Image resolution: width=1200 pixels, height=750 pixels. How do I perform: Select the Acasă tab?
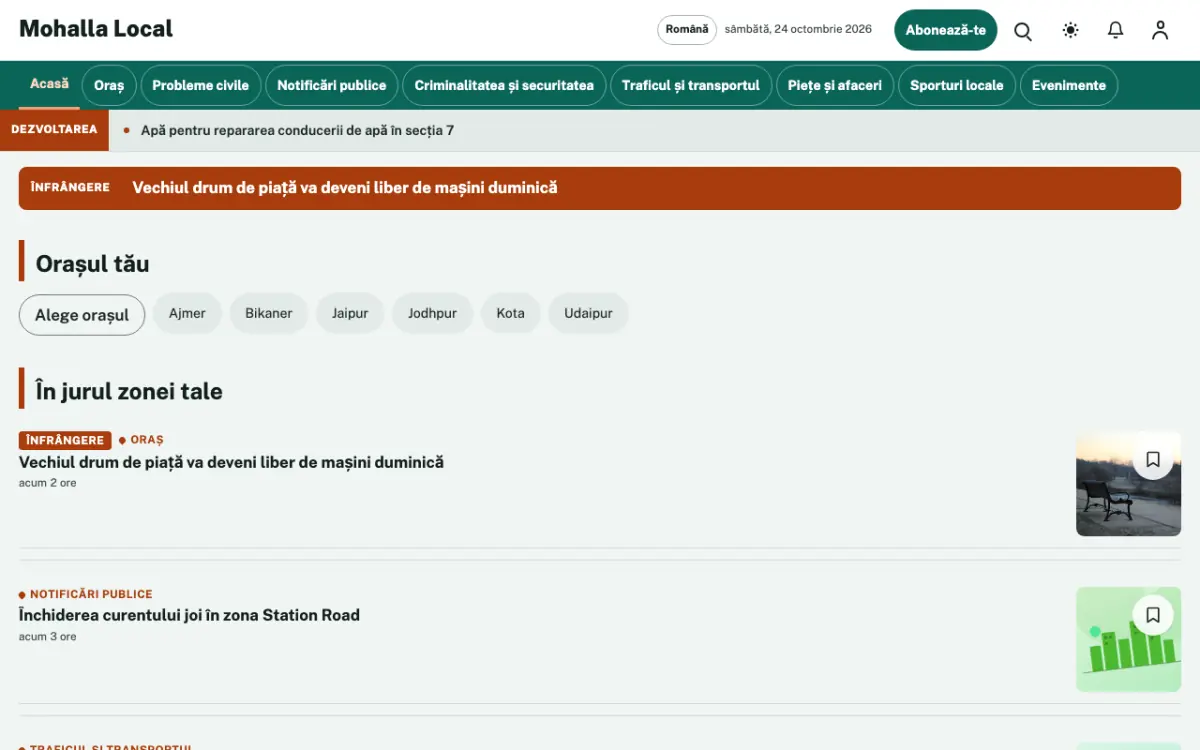pyautogui.click(x=49, y=84)
